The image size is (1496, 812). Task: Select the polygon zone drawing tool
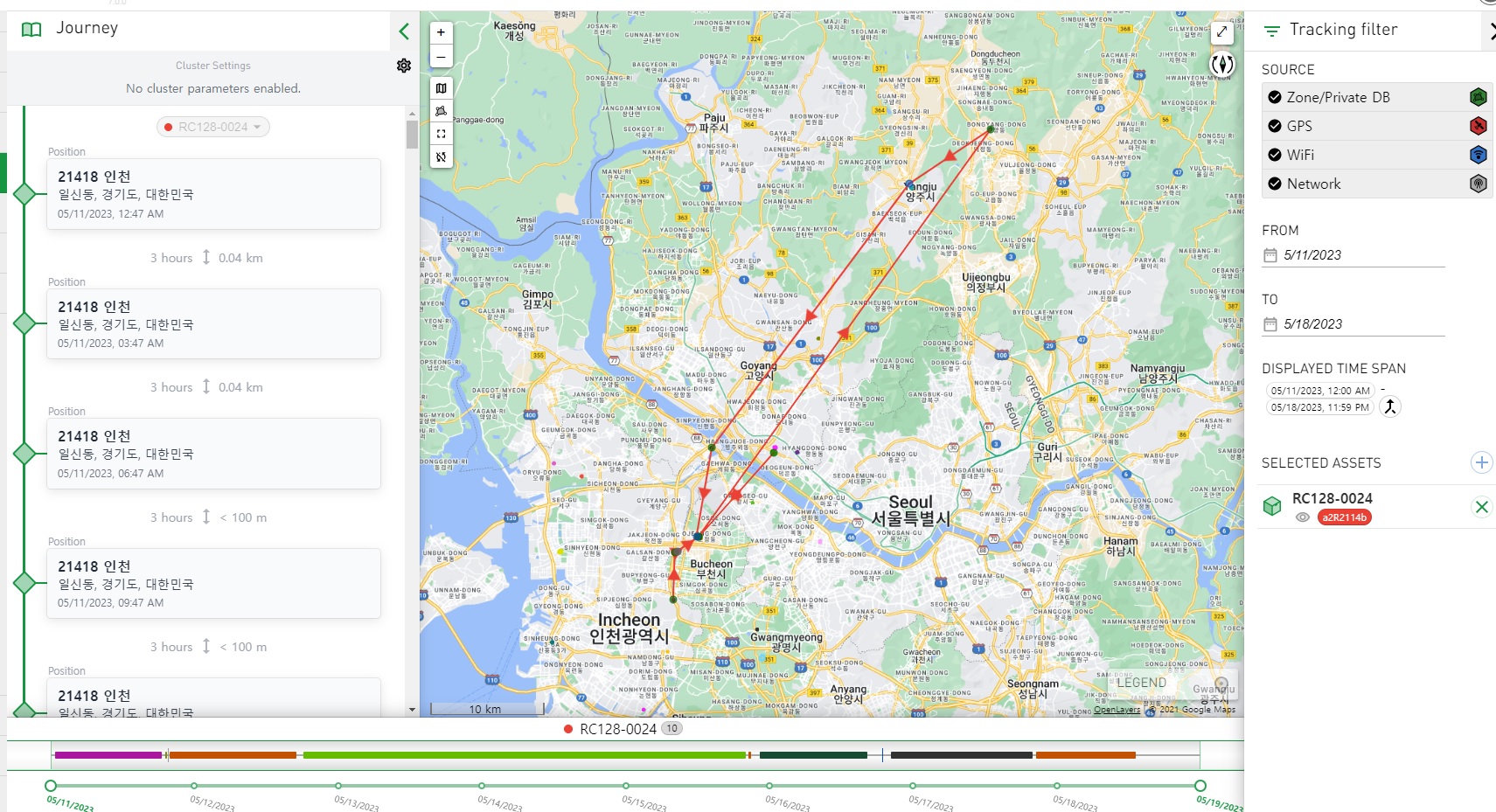tap(441, 111)
